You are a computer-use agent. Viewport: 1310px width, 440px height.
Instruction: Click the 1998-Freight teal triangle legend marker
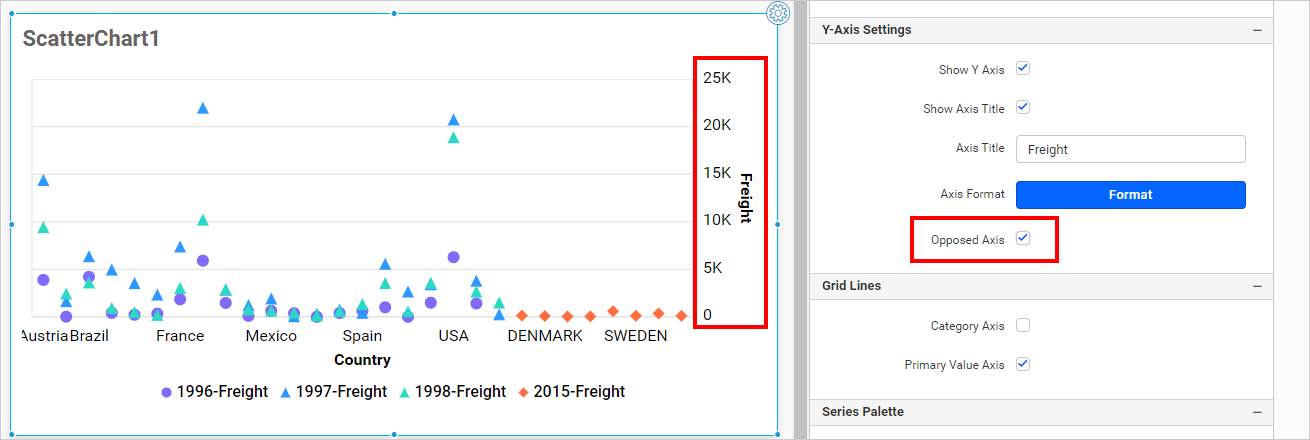404,392
